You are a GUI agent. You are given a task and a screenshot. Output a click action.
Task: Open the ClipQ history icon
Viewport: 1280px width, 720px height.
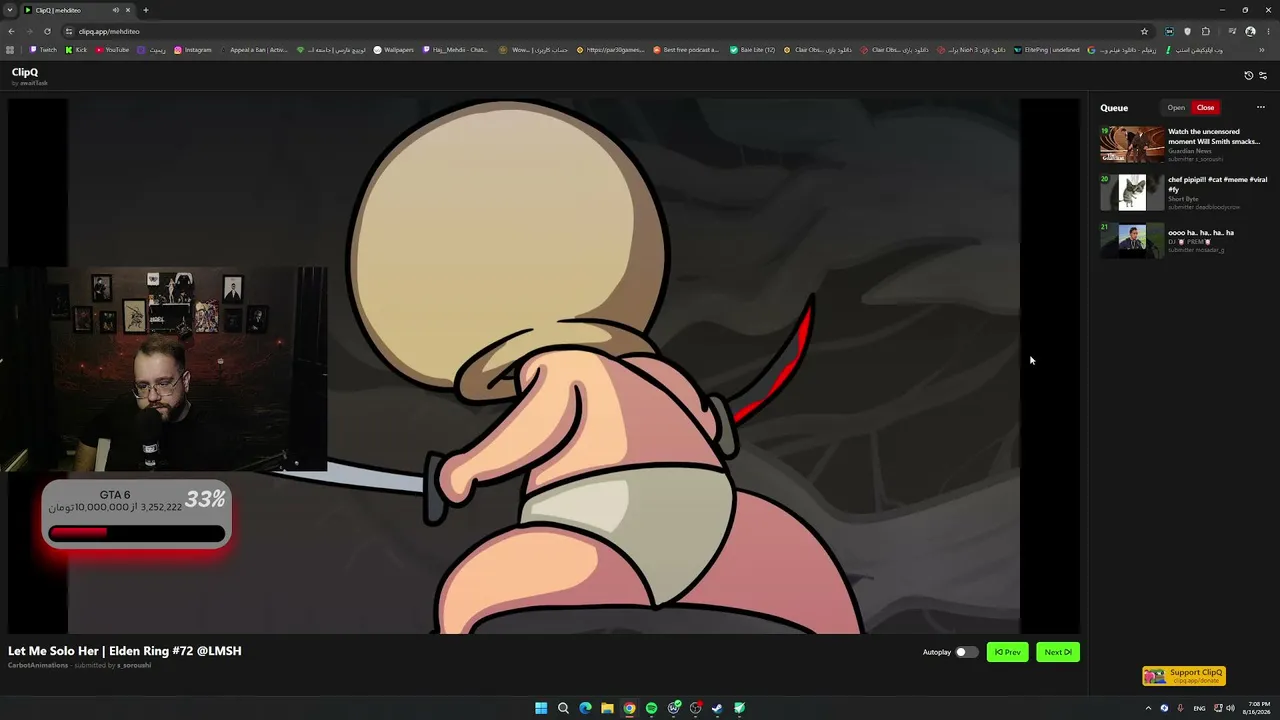1248,75
